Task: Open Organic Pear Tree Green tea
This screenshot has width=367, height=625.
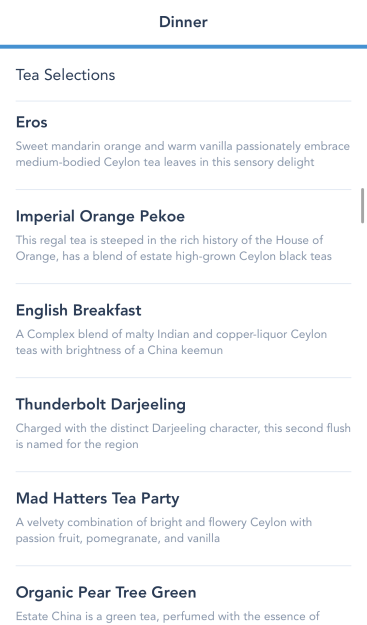Action: (x=183, y=596)
